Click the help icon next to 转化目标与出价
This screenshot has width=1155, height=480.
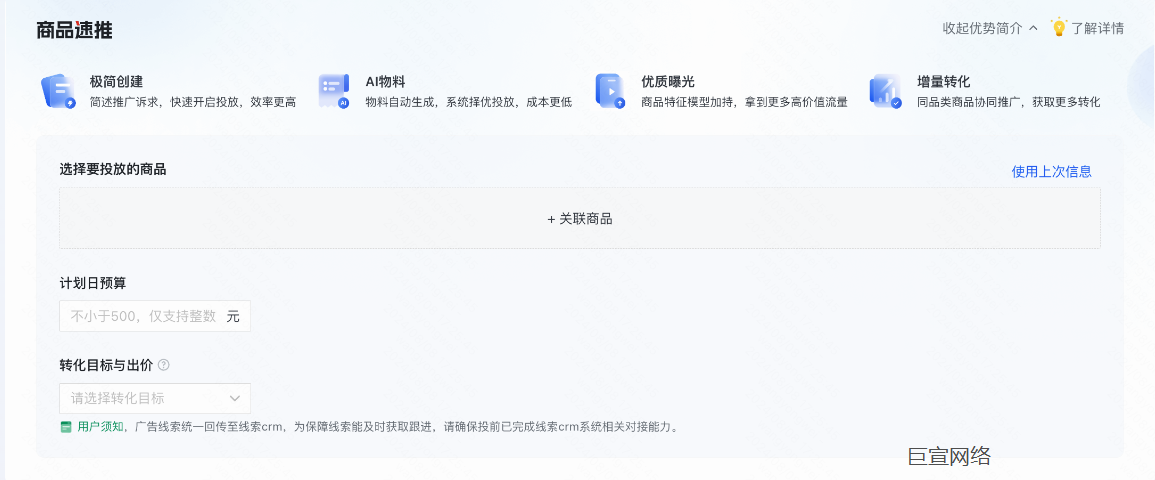[164, 365]
